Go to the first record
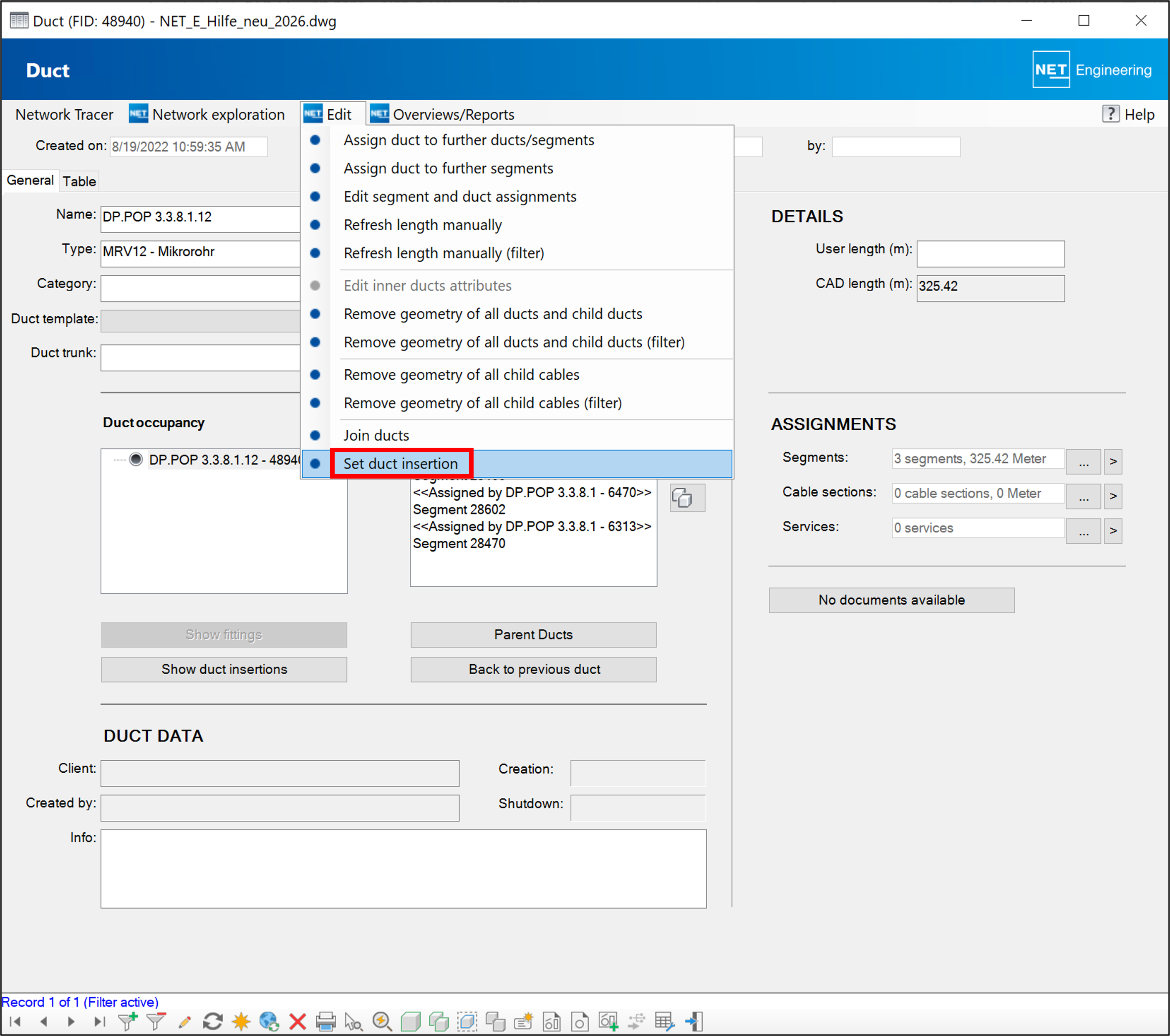The image size is (1170, 1036). [15, 1022]
